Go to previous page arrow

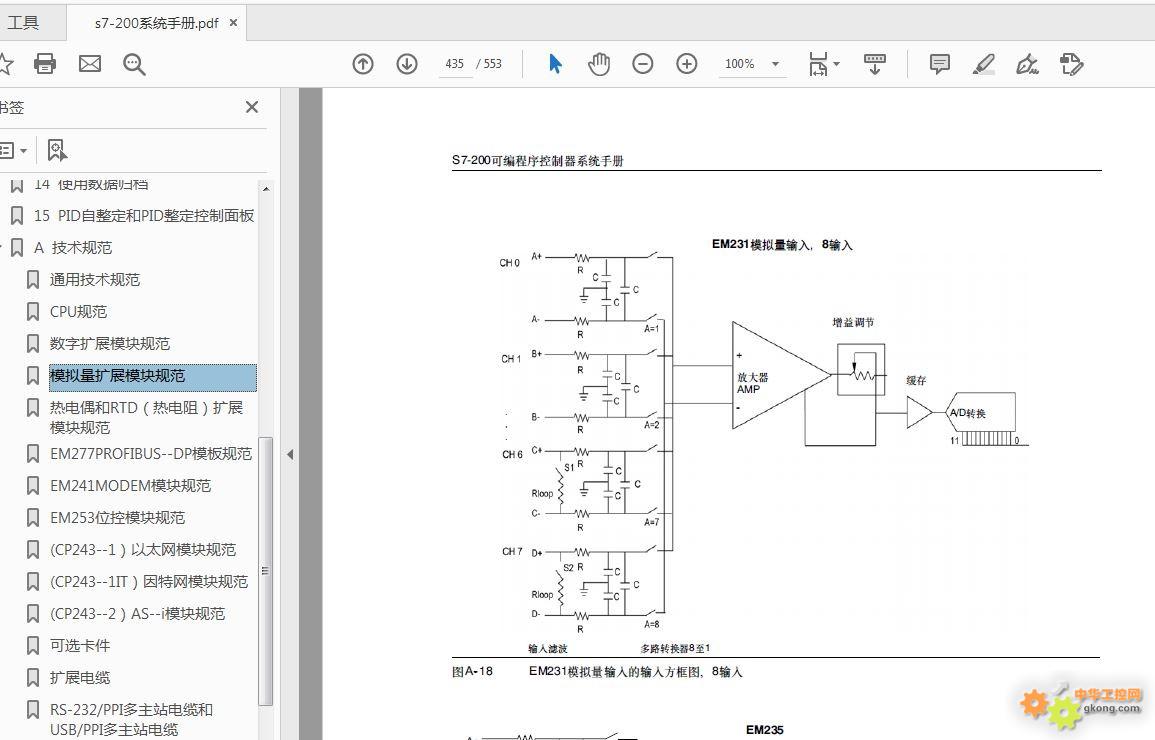coord(362,64)
